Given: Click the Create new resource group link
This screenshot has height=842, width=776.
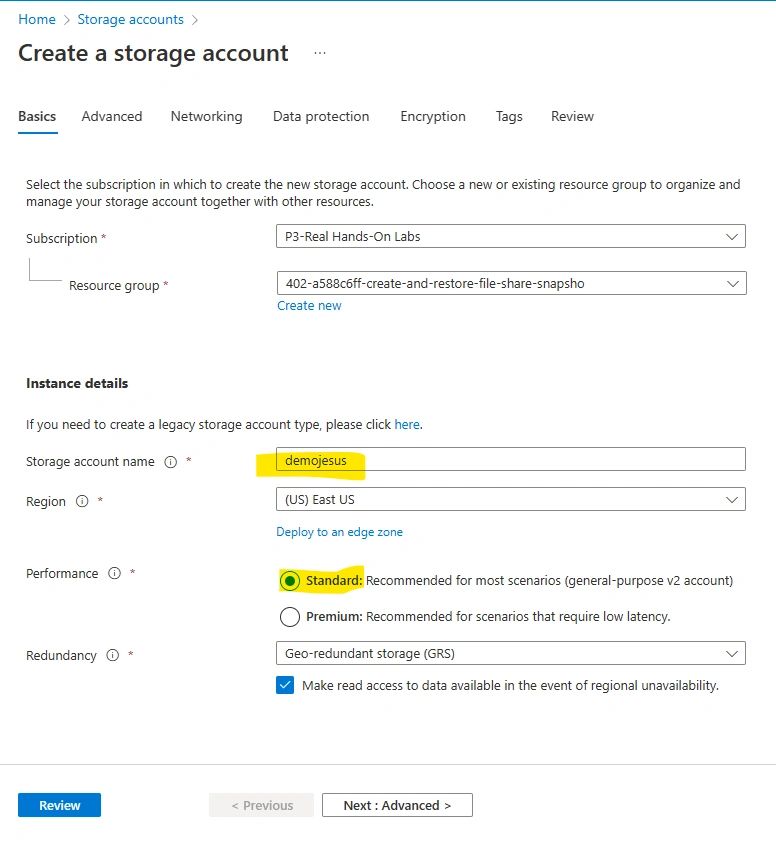Looking at the screenshot, I should [x=309, y=306].
